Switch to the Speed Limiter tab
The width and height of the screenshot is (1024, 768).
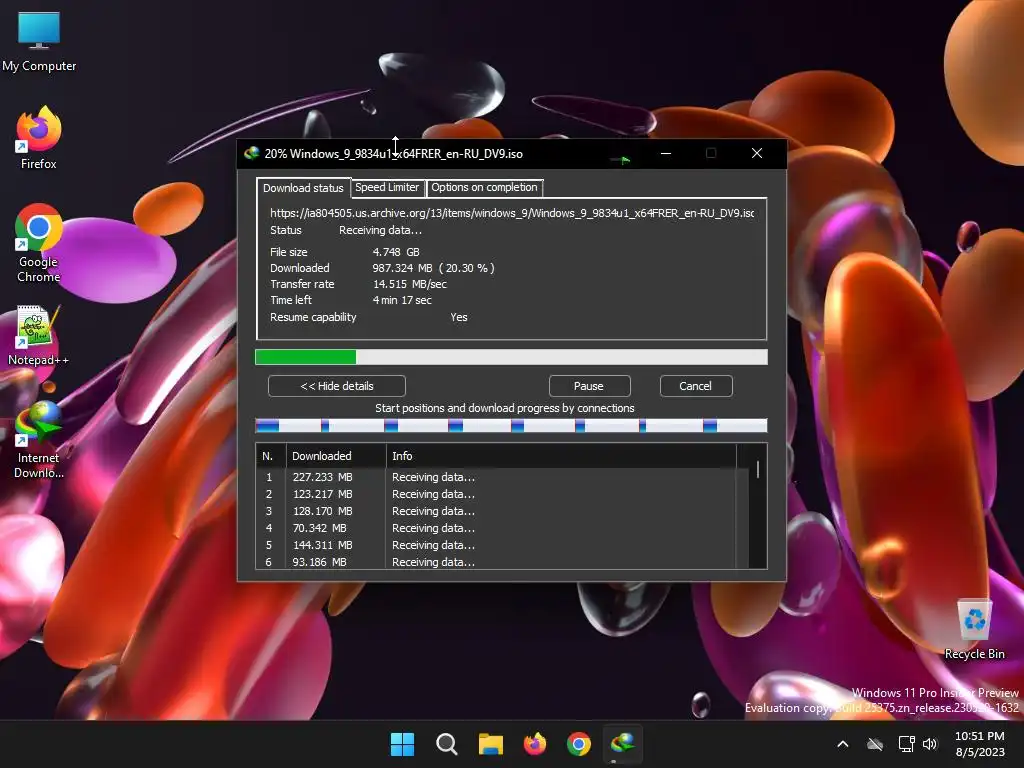click(x=387, y=187)
